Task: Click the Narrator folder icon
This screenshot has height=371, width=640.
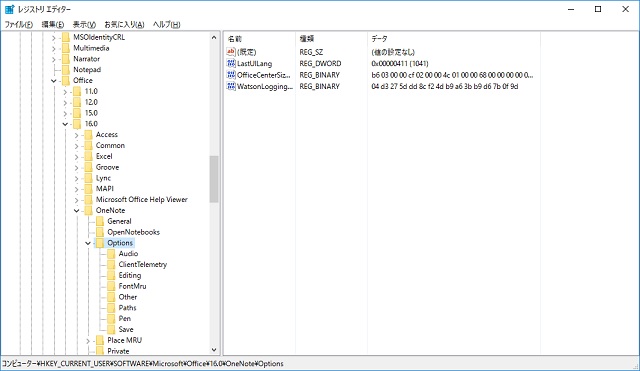Action: (66, 59)
